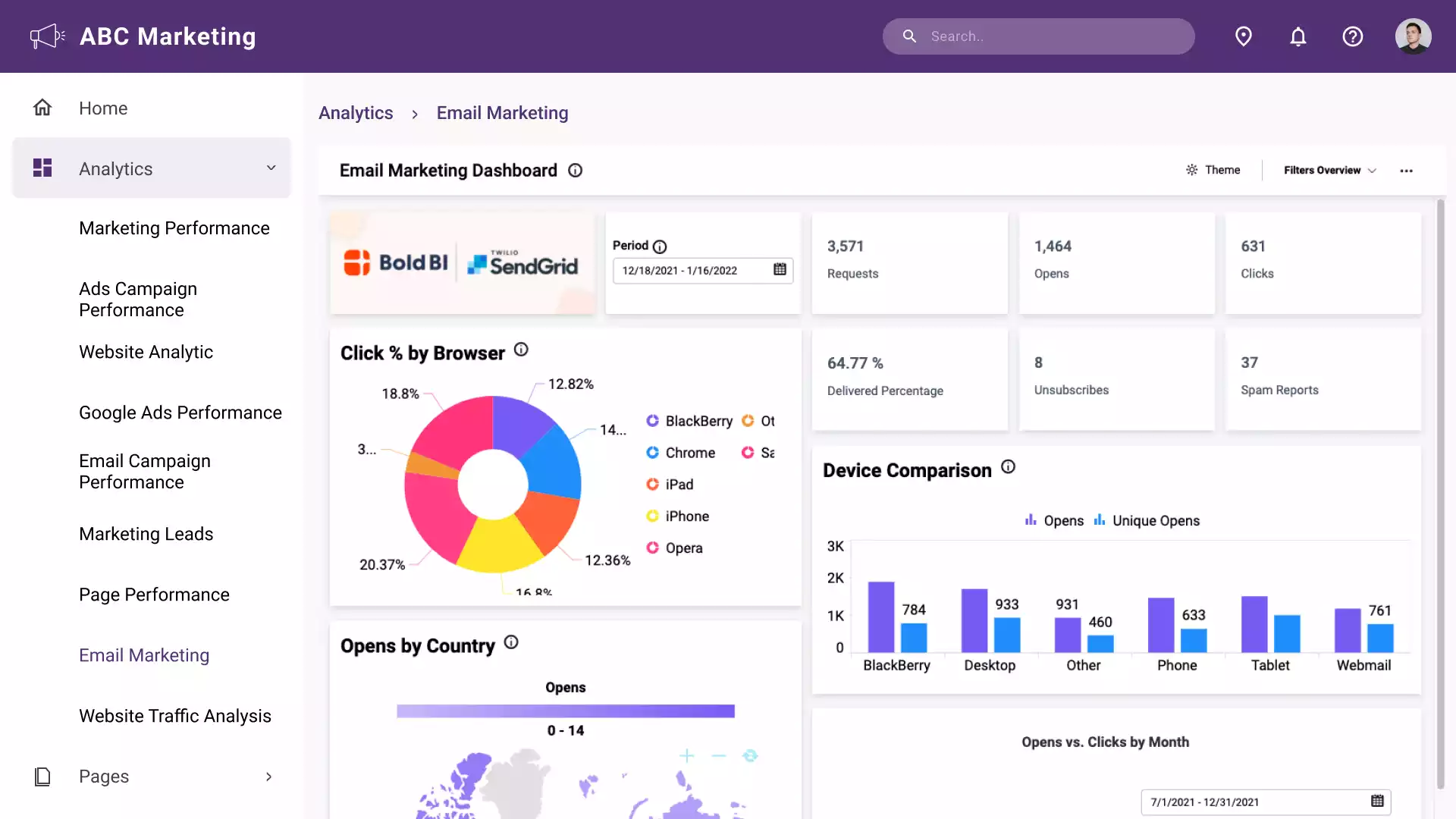Expand the Pages sidebar menu
This screenshot has width=1456, height=819.
click(x=268, y=776)
